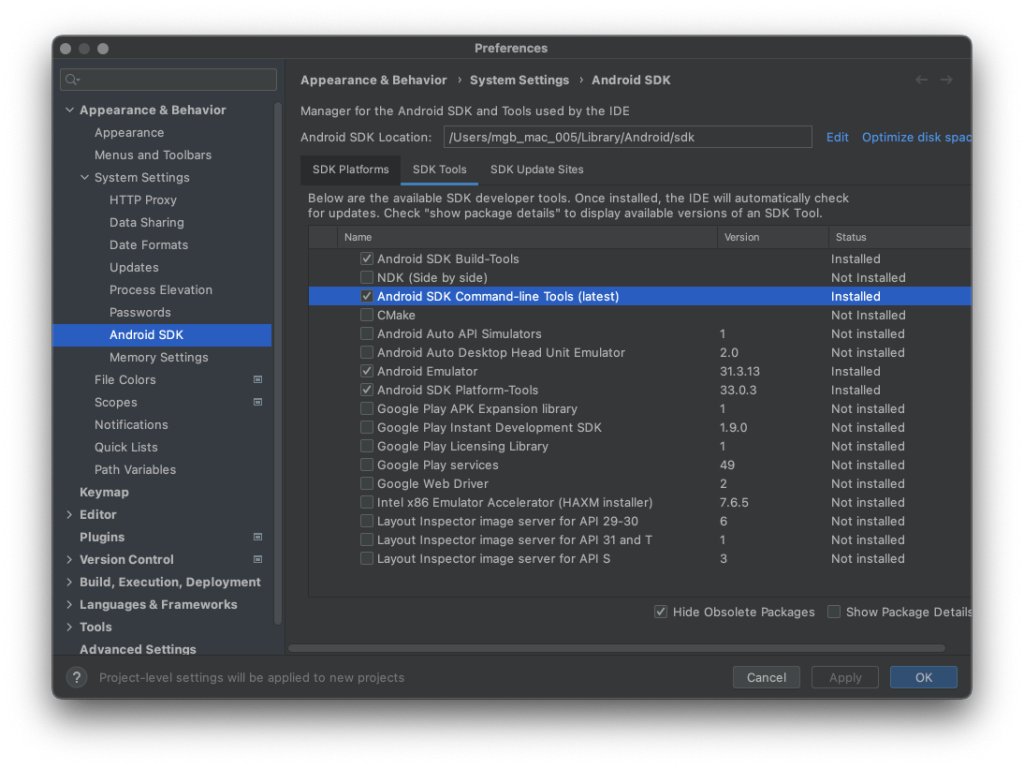
Task: Expand the Version Control node
Action: 70,560
